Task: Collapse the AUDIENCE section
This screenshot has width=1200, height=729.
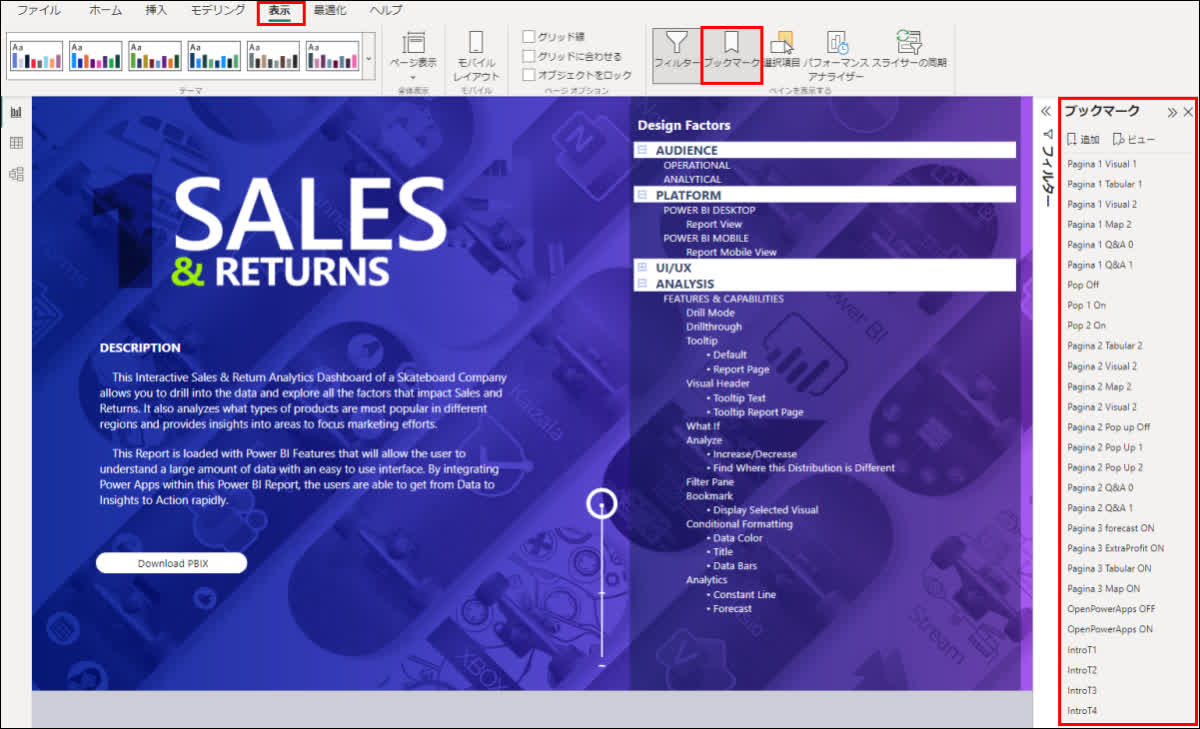Action: [x=642, y=150]
